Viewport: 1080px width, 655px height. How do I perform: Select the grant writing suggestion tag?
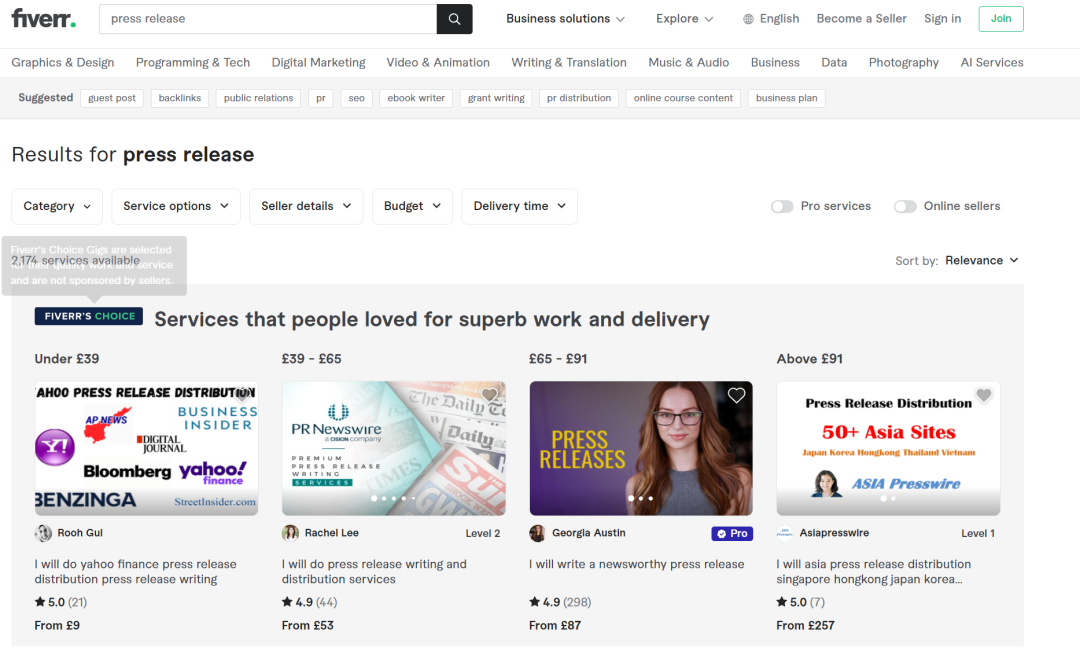coord(496,98)
